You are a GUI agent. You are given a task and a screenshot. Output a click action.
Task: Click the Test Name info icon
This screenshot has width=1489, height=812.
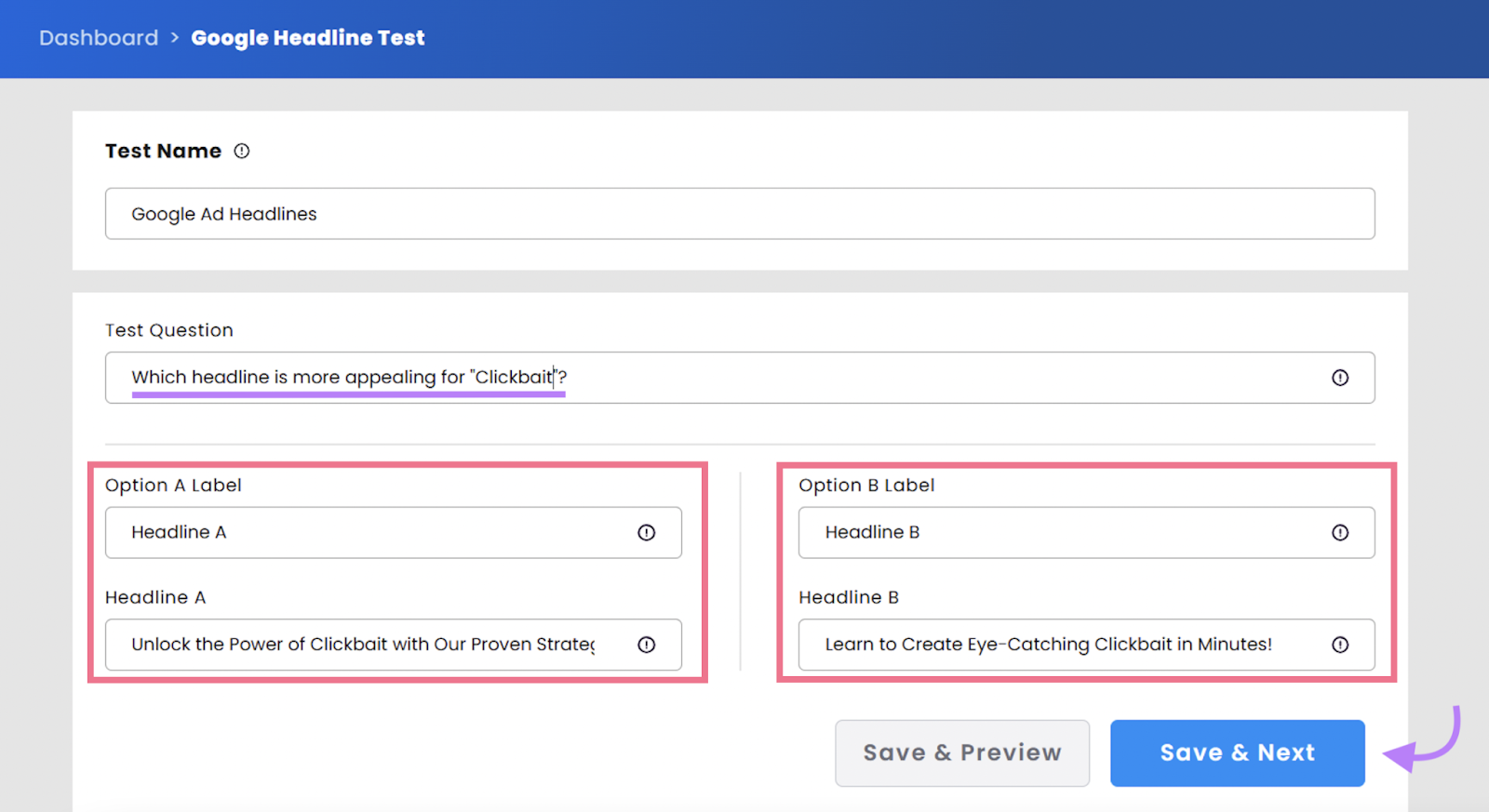coord(241,151)
